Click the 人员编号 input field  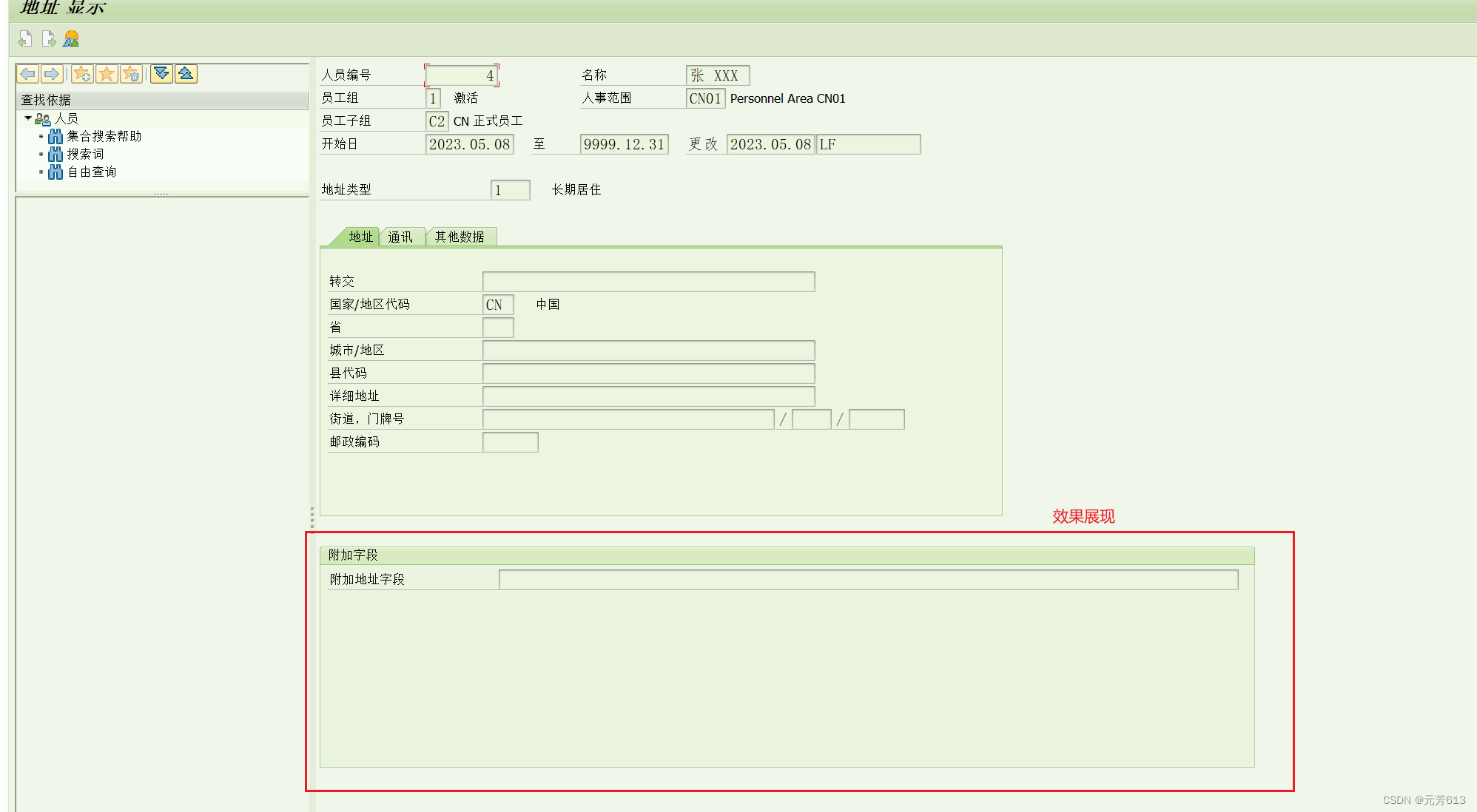click(462, 75)
